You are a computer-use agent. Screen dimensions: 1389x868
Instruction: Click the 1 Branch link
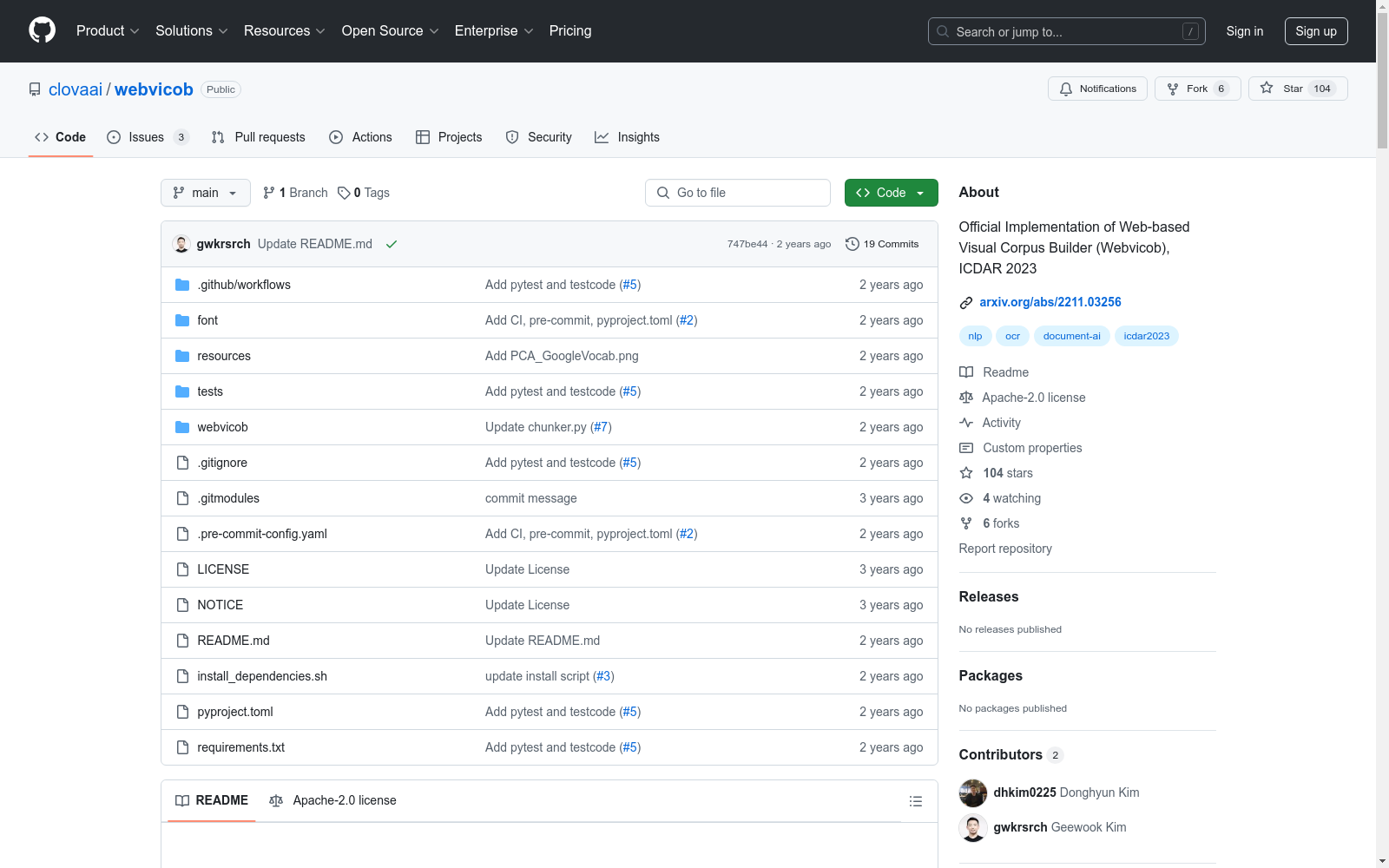[x=295, y=193]
